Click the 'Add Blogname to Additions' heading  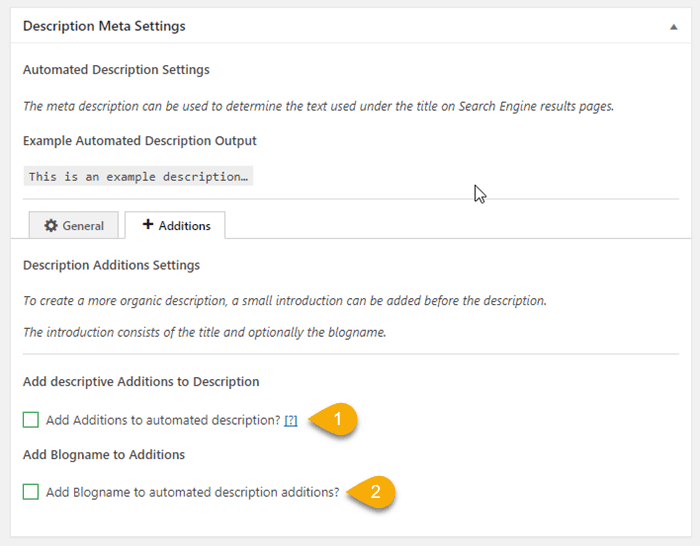click(104, 454)
